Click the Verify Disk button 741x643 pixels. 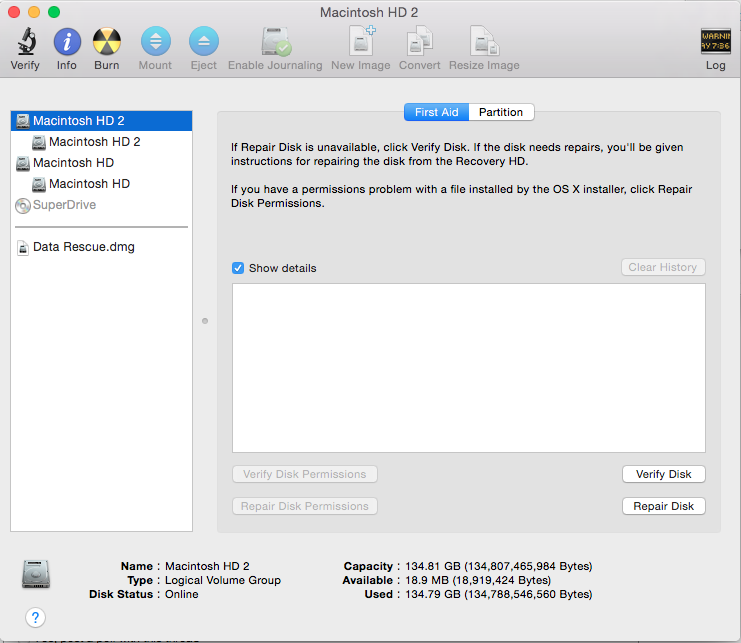click(663, 474)
